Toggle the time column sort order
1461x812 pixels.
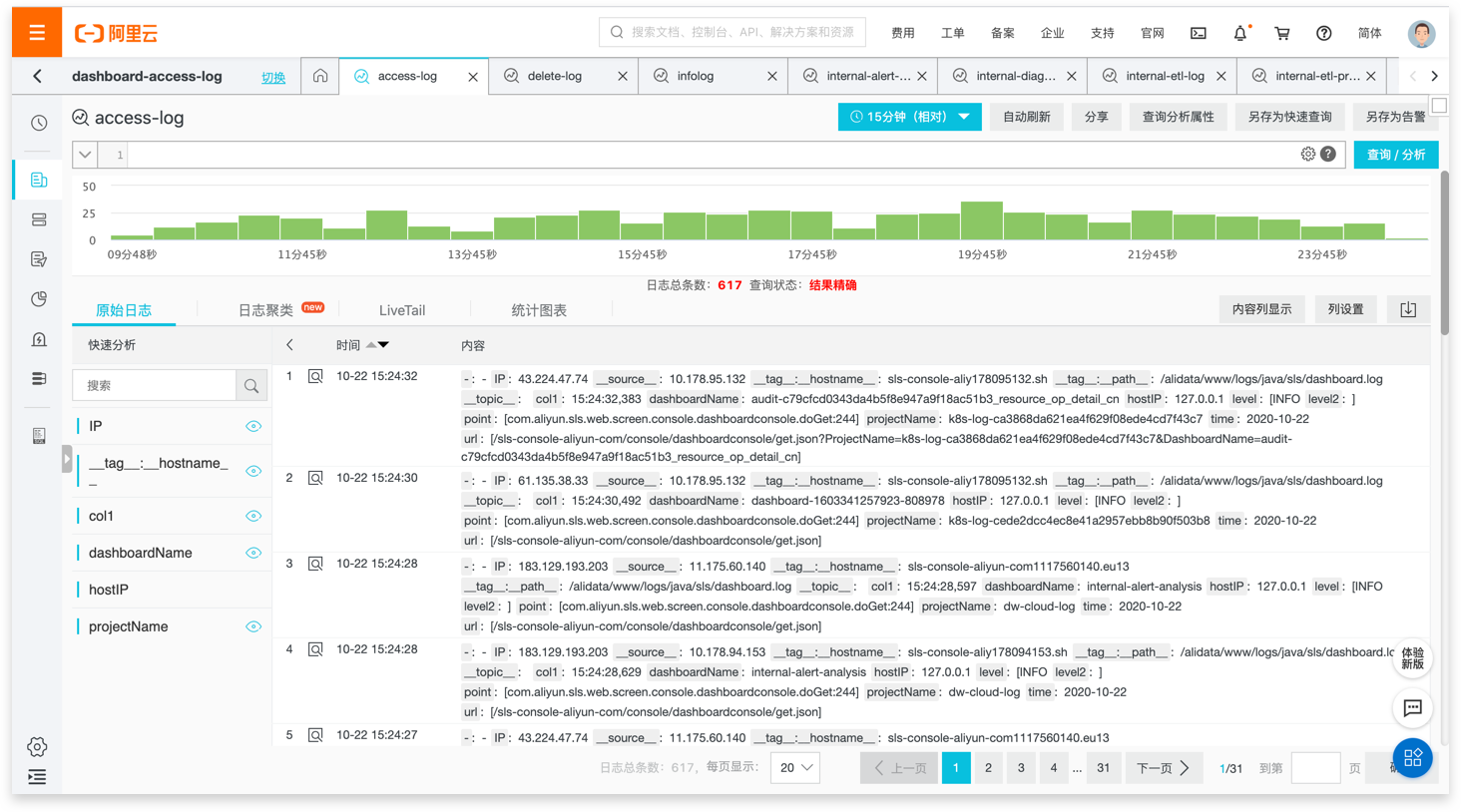tap(377, 345)
